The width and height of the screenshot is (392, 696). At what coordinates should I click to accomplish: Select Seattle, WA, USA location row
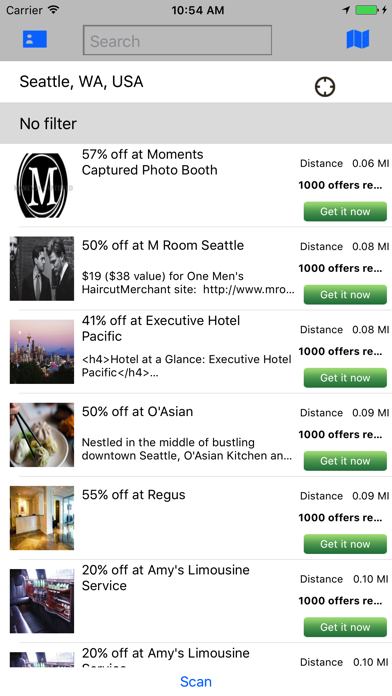[x=196, y=82]
